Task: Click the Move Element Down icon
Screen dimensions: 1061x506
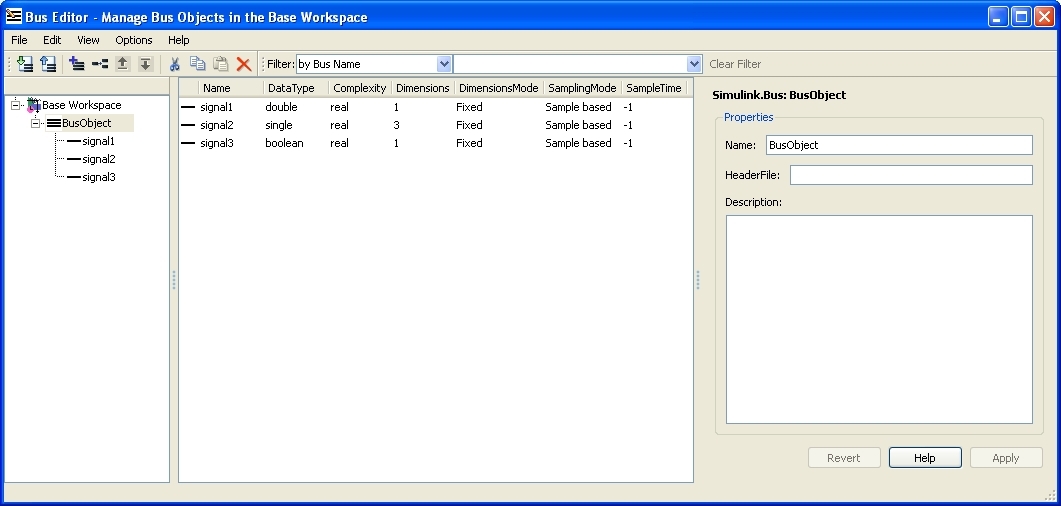Action: (x=145, y=64)
